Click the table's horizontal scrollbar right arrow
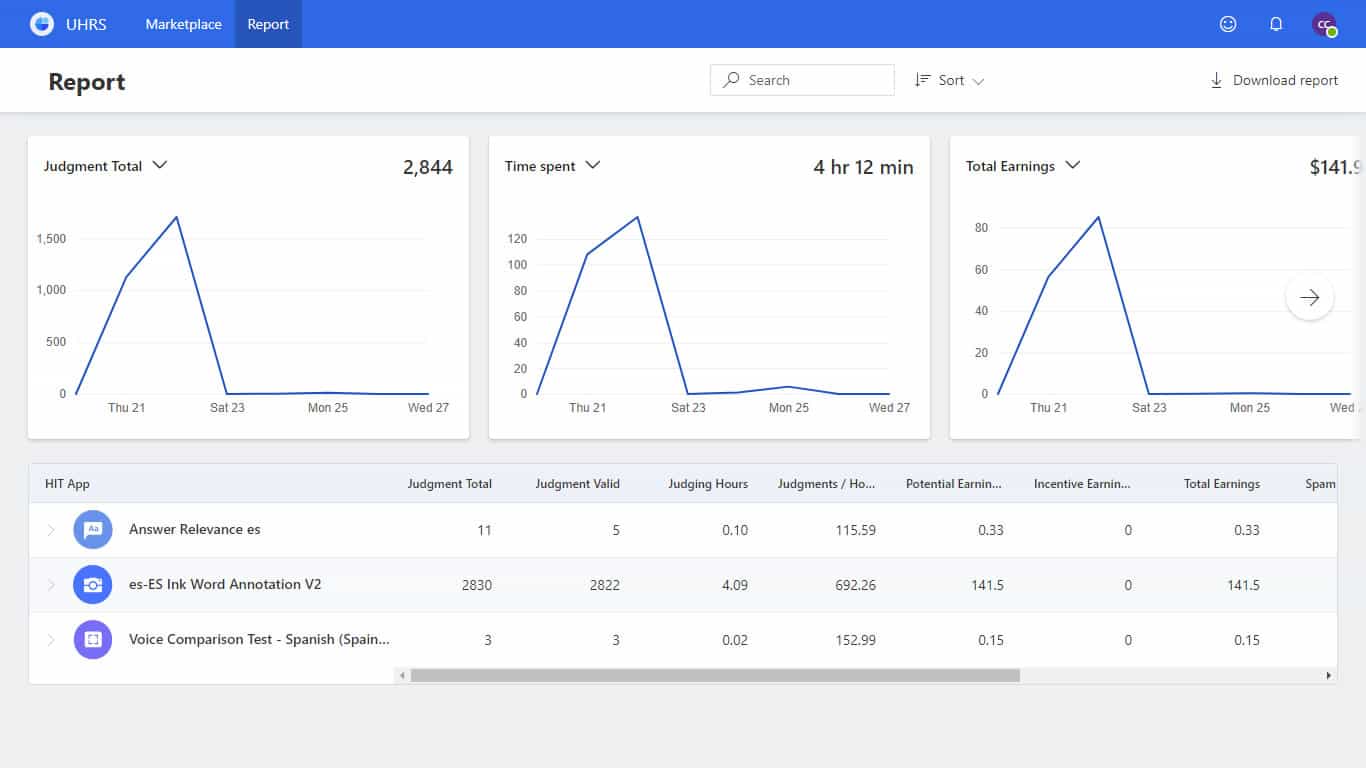 [1329, 676]
